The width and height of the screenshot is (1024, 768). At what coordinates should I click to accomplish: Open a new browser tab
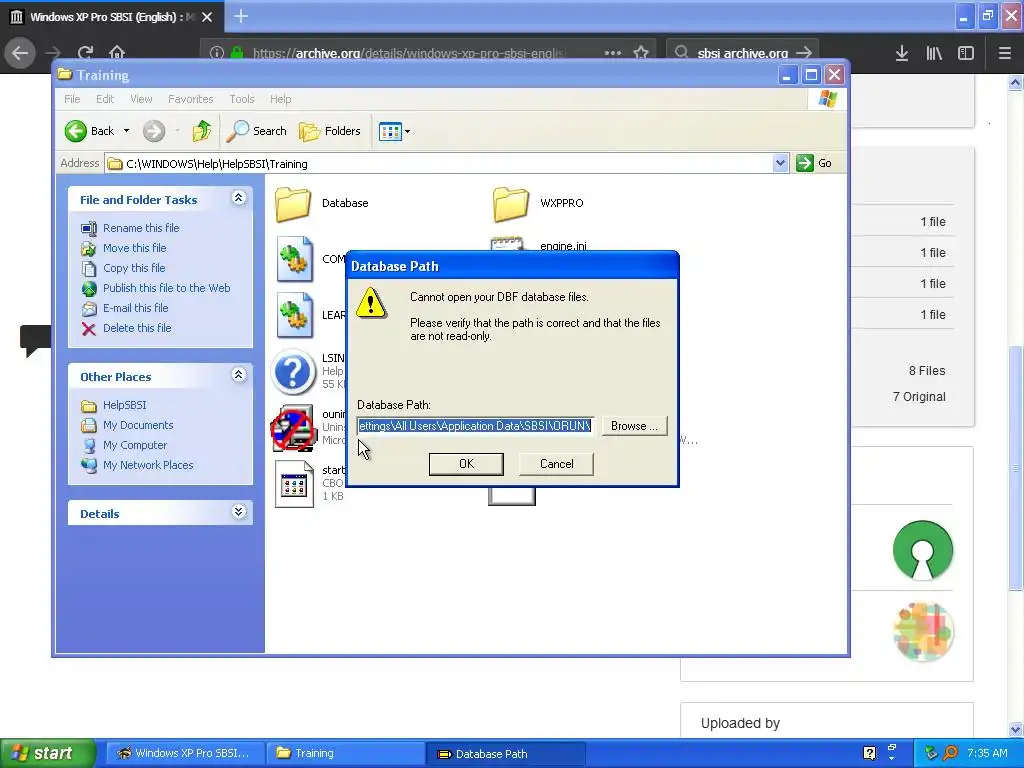coord(241,16)
